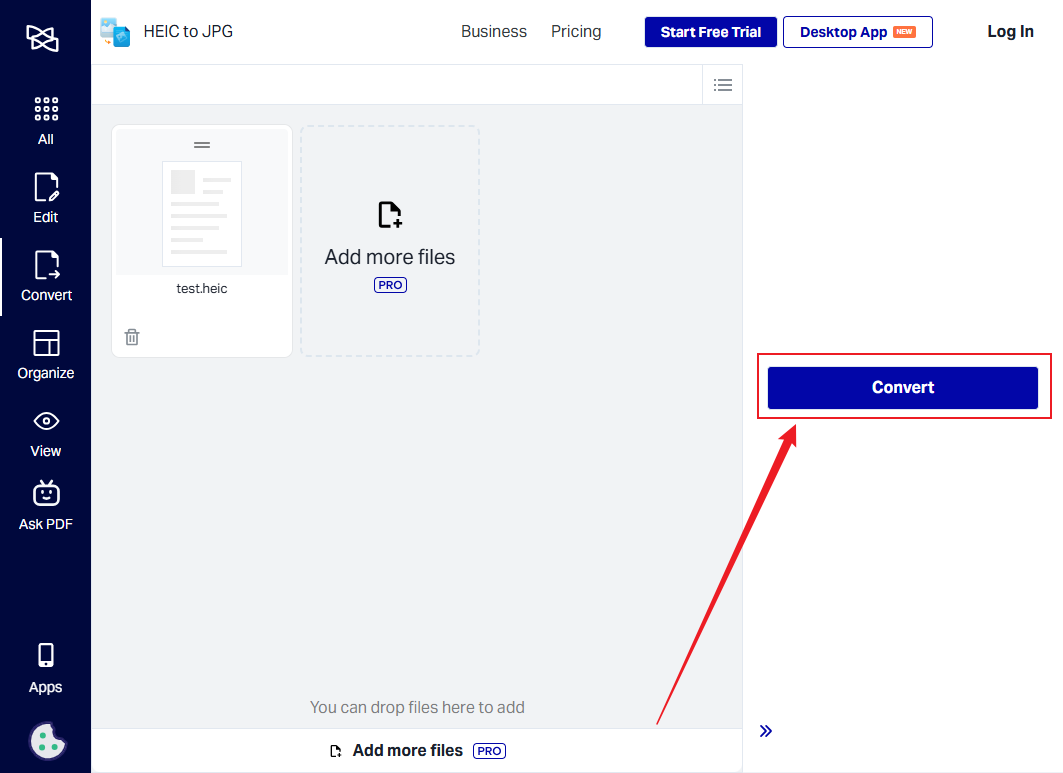Open the Business menu item
The height and width of the screenshot is (773, 1063).
point(493,32)
